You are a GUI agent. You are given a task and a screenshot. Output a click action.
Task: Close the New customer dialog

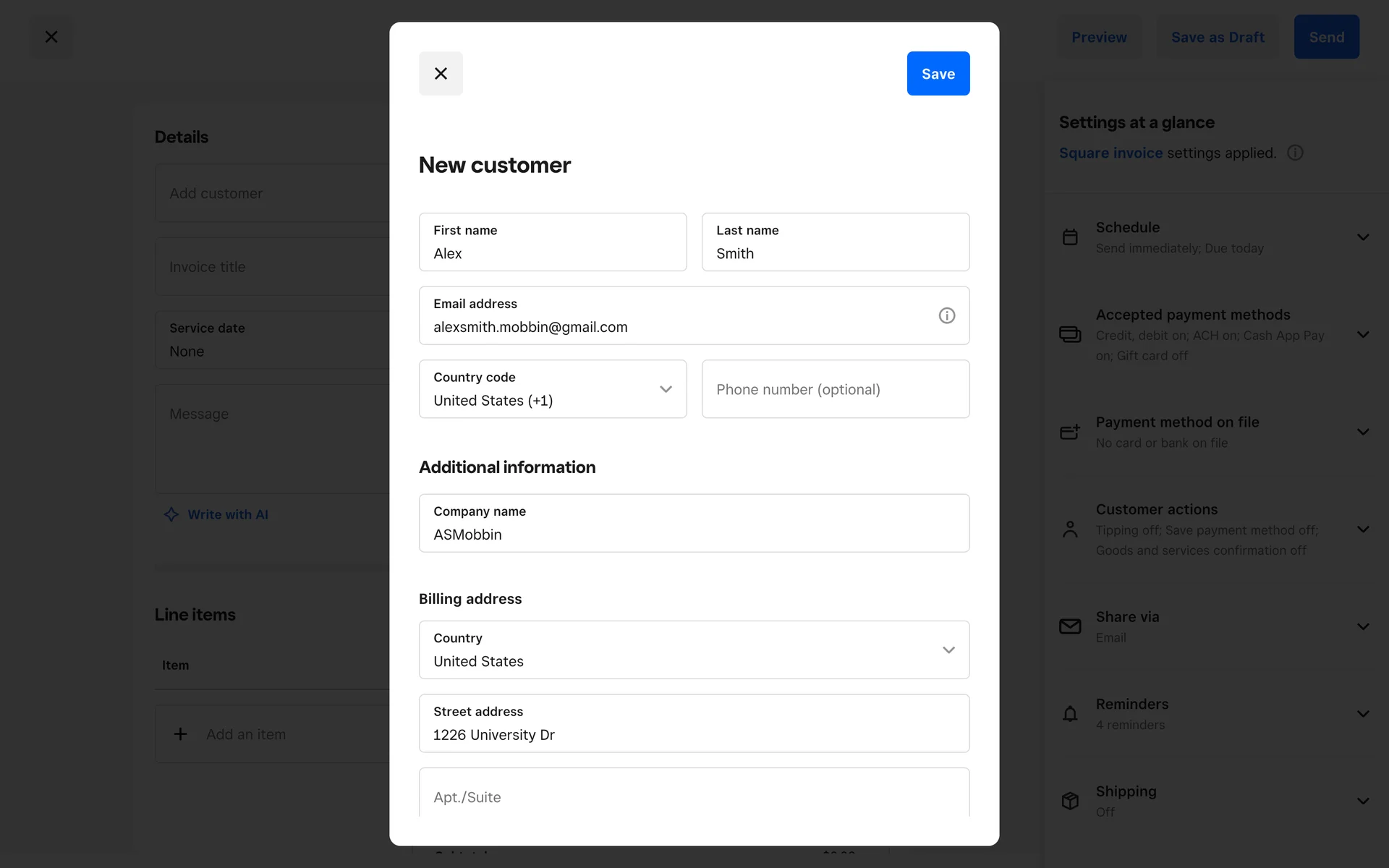[x=441, y=74]
